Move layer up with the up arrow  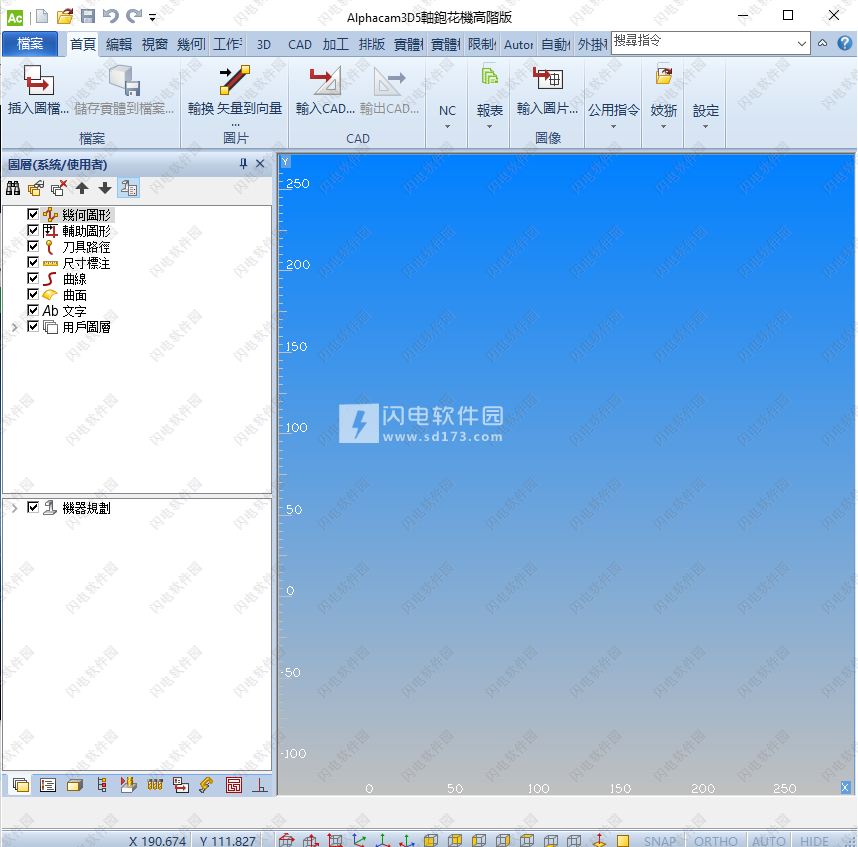click(82, 188)
